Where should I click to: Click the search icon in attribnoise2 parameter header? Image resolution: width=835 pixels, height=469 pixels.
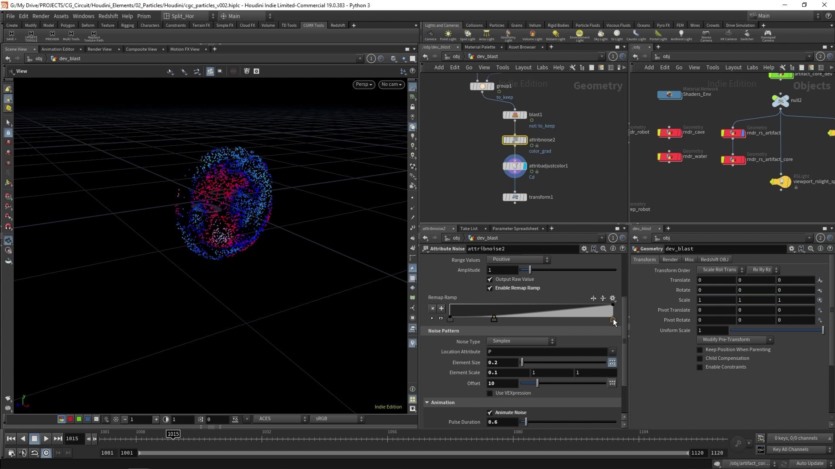coord(603,249)
